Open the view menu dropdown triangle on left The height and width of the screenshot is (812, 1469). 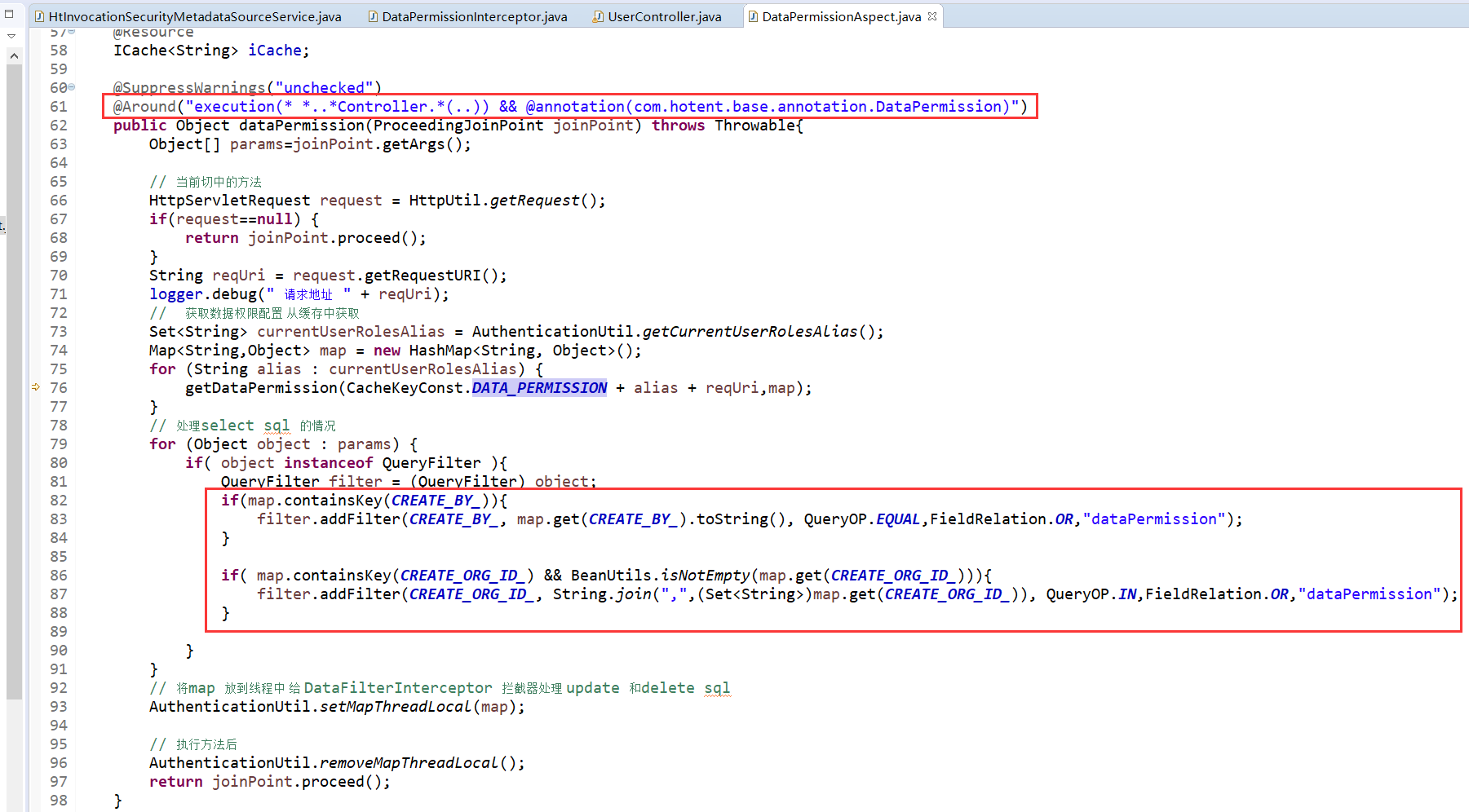coord(11,36)
